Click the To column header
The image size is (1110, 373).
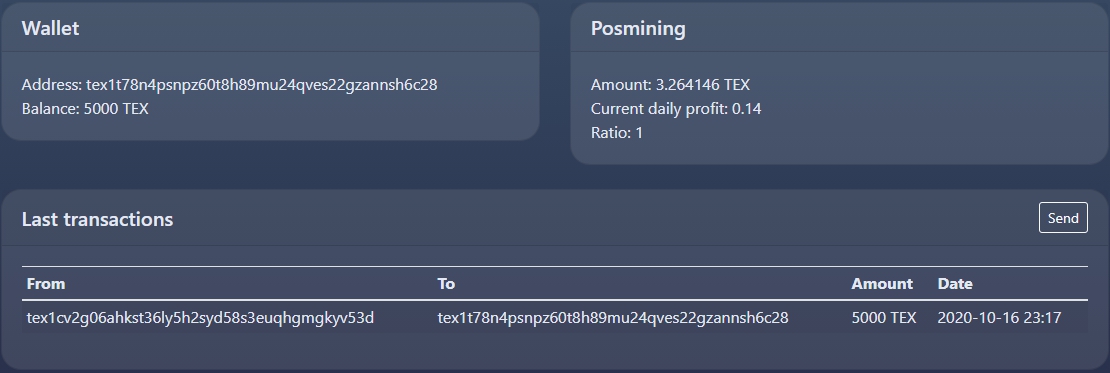446,284
